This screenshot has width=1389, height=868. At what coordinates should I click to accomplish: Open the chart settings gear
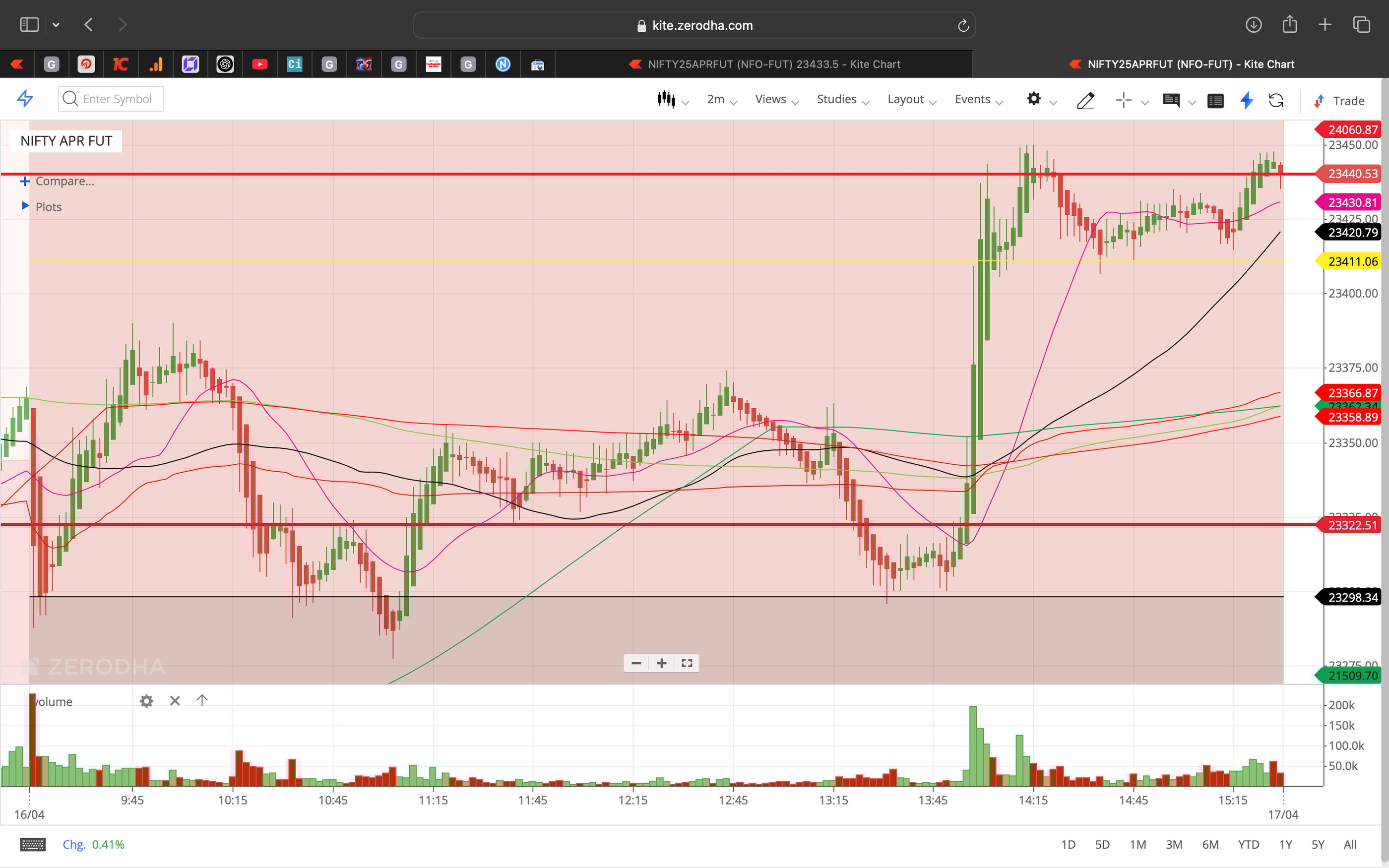click(1034, 99)
